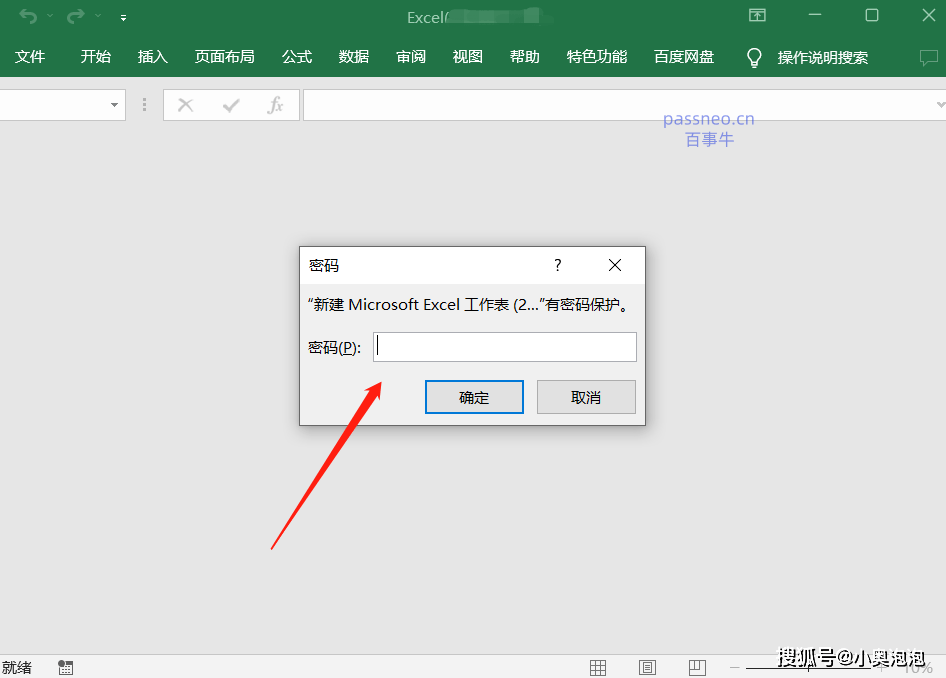The height and width of the screenshot is (678, 946).
Task: Click the Undo arrow icon
Action: click(27, 16)
